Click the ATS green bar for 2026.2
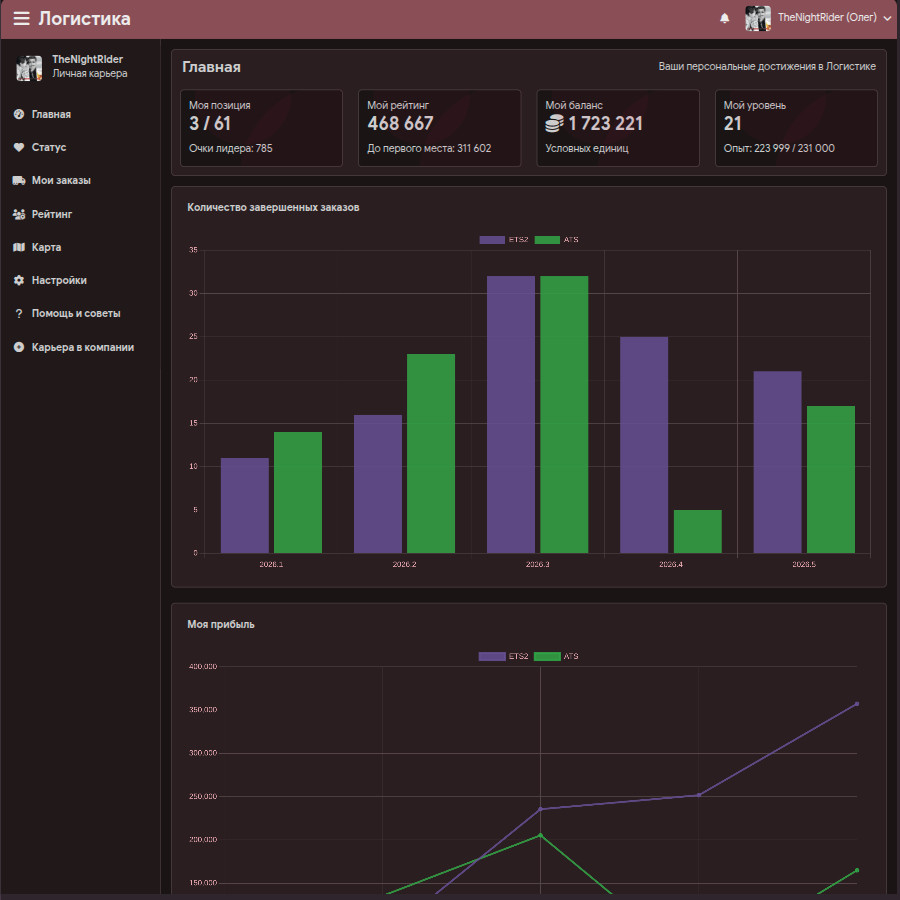900x900 pixels. [431, 453]
